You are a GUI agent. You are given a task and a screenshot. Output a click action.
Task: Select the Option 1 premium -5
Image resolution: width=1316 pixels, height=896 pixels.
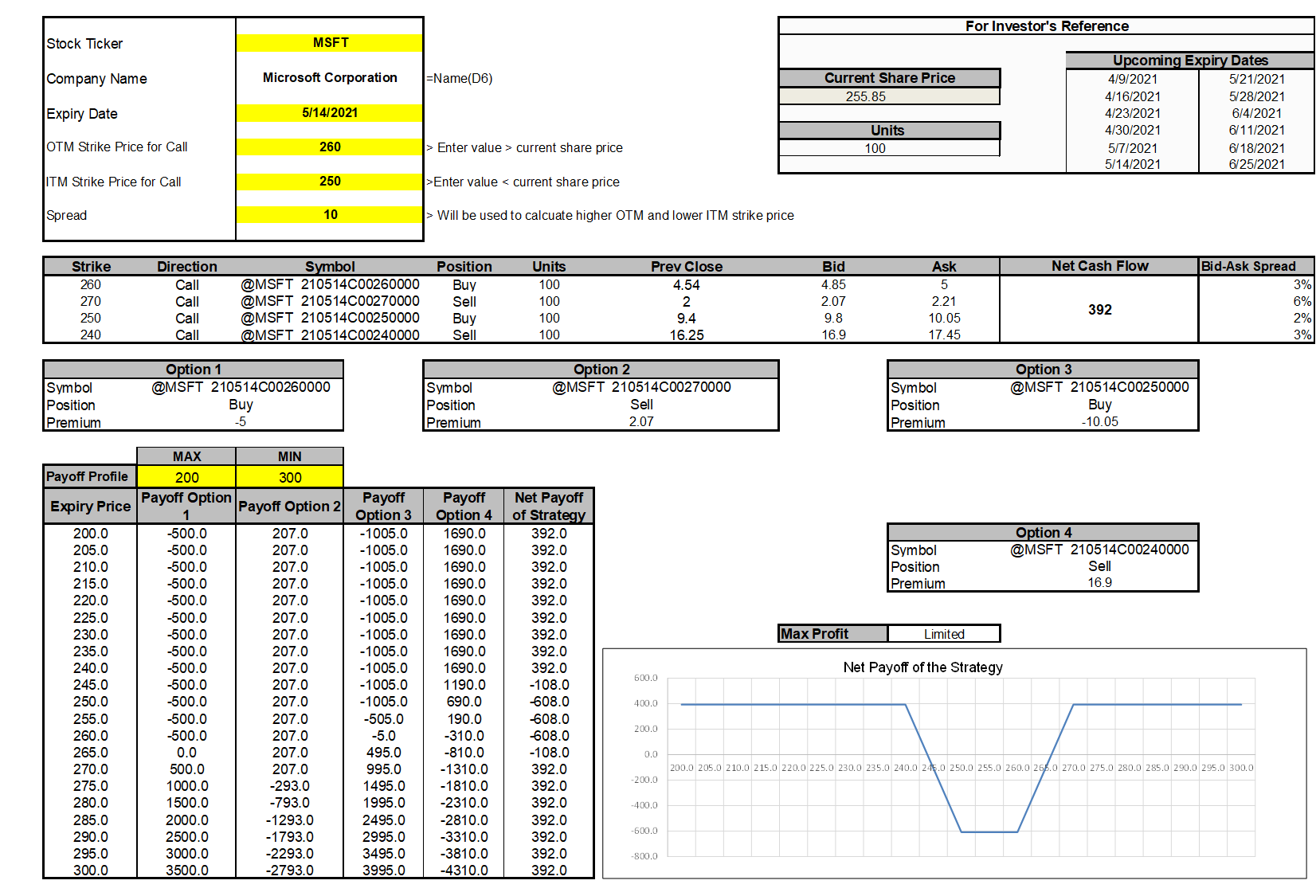[241, 422]
